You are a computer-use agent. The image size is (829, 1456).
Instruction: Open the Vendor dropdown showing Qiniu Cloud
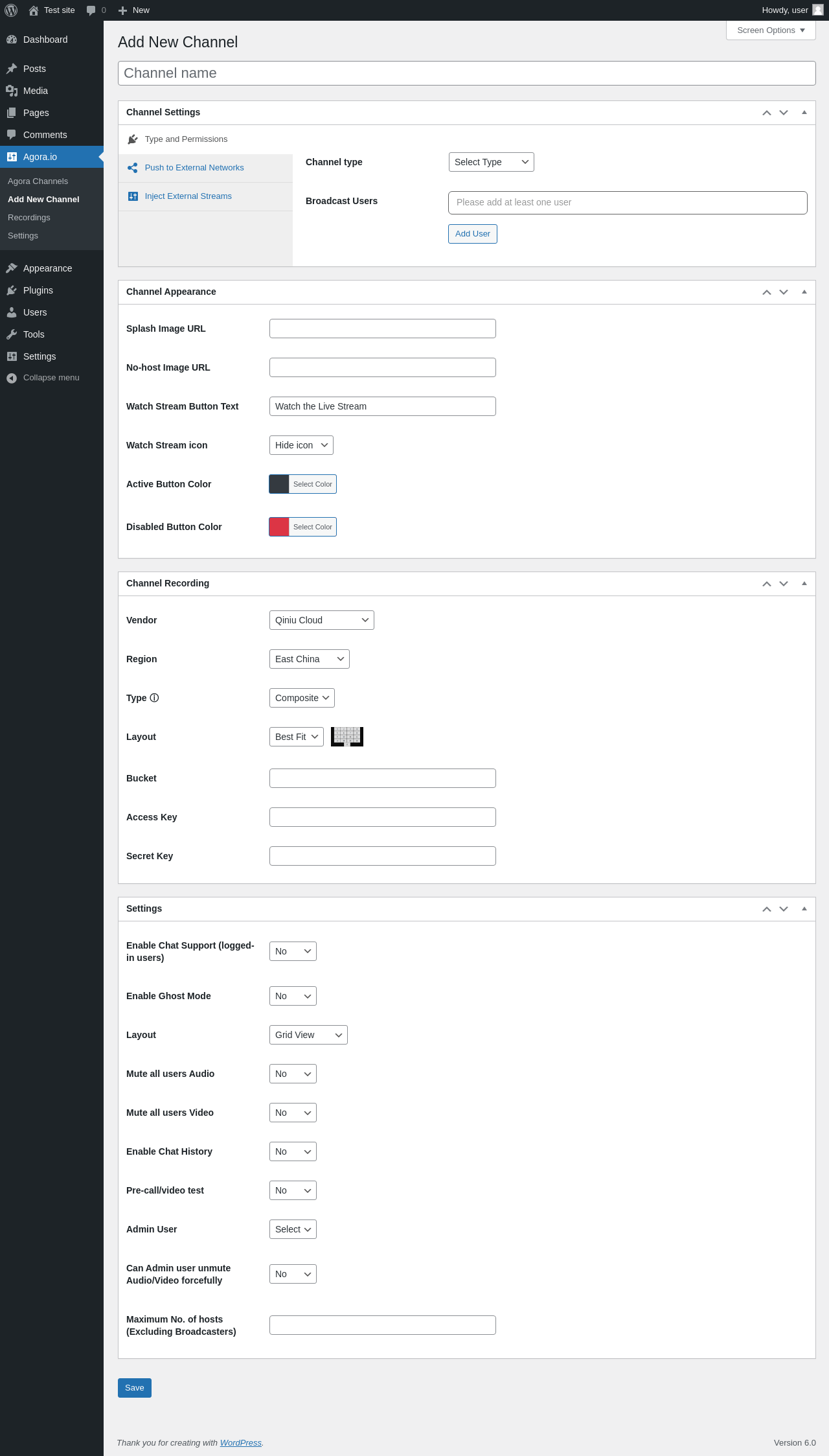[321, 620]
